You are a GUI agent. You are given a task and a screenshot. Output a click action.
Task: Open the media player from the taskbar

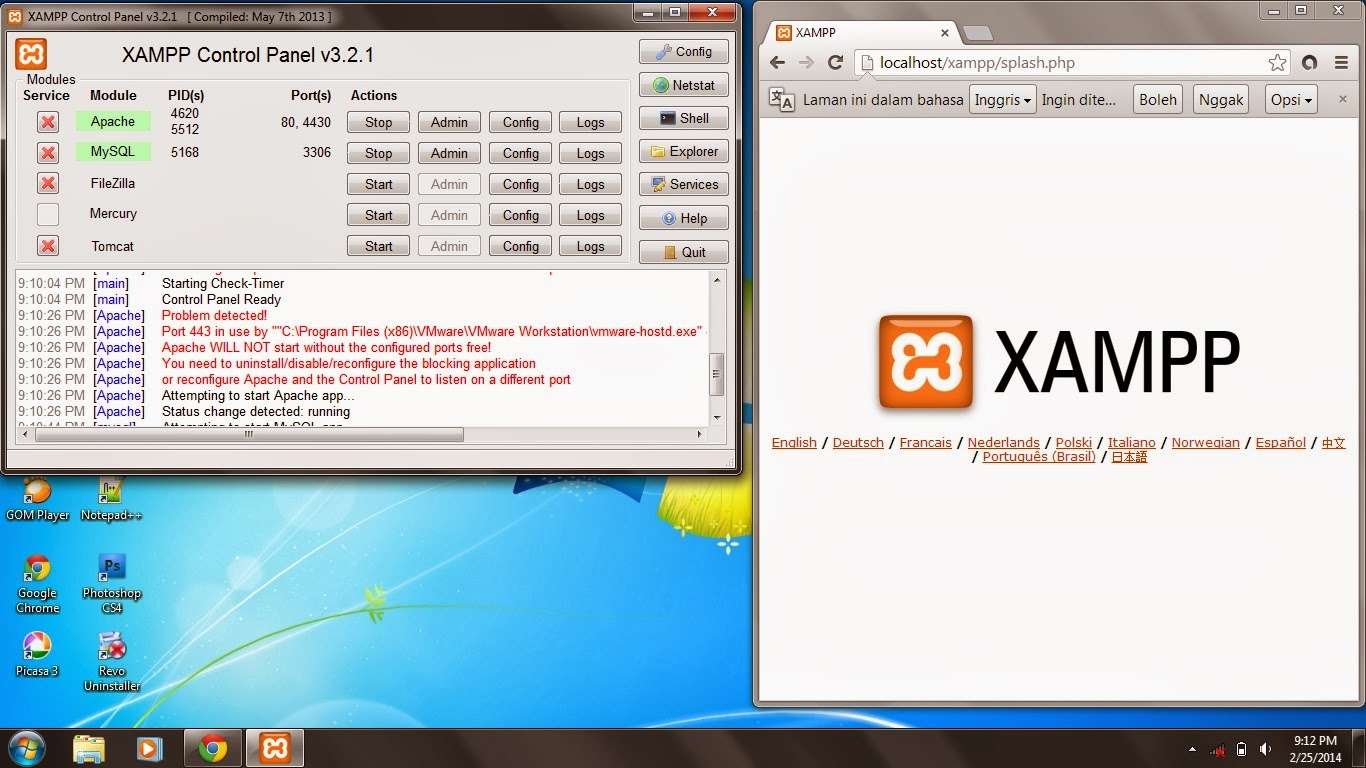click(149, 748)
